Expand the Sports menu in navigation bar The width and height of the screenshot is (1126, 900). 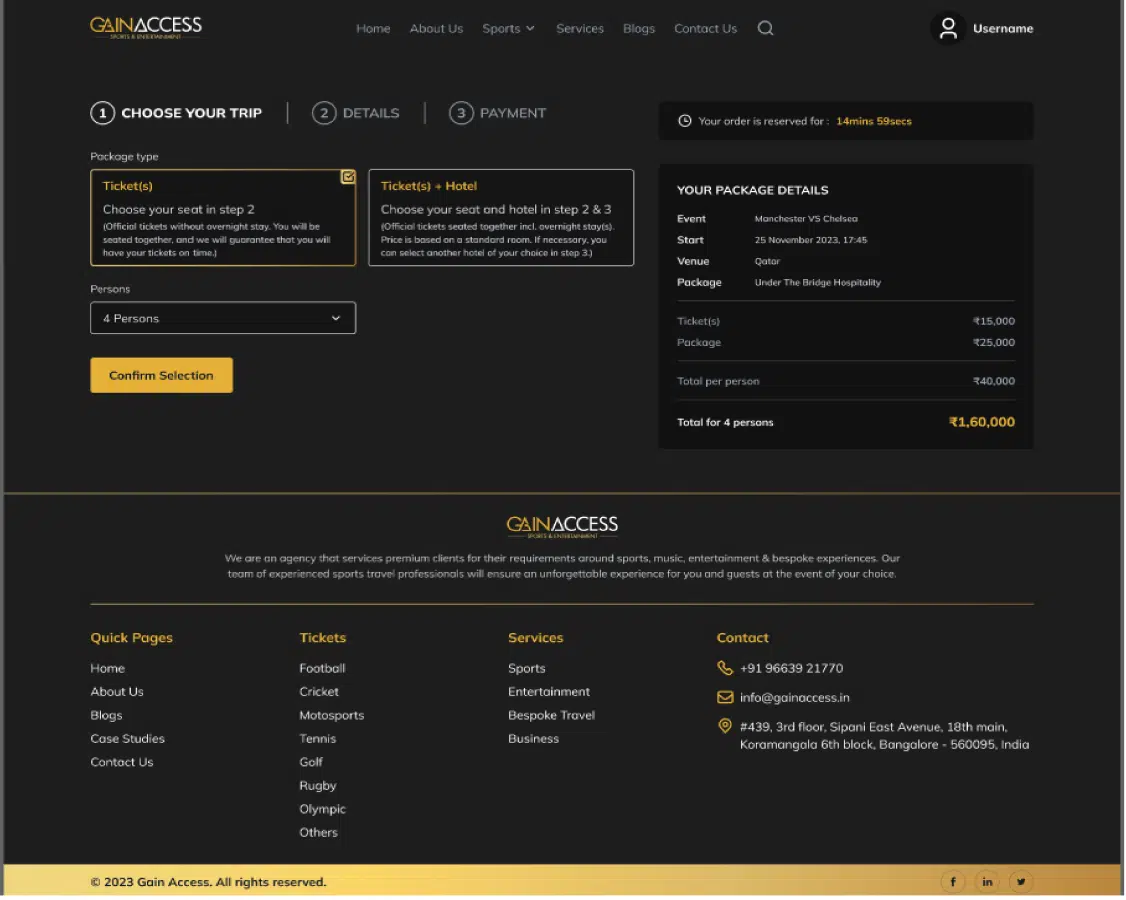pyautogui.click(x=508, y=29)
